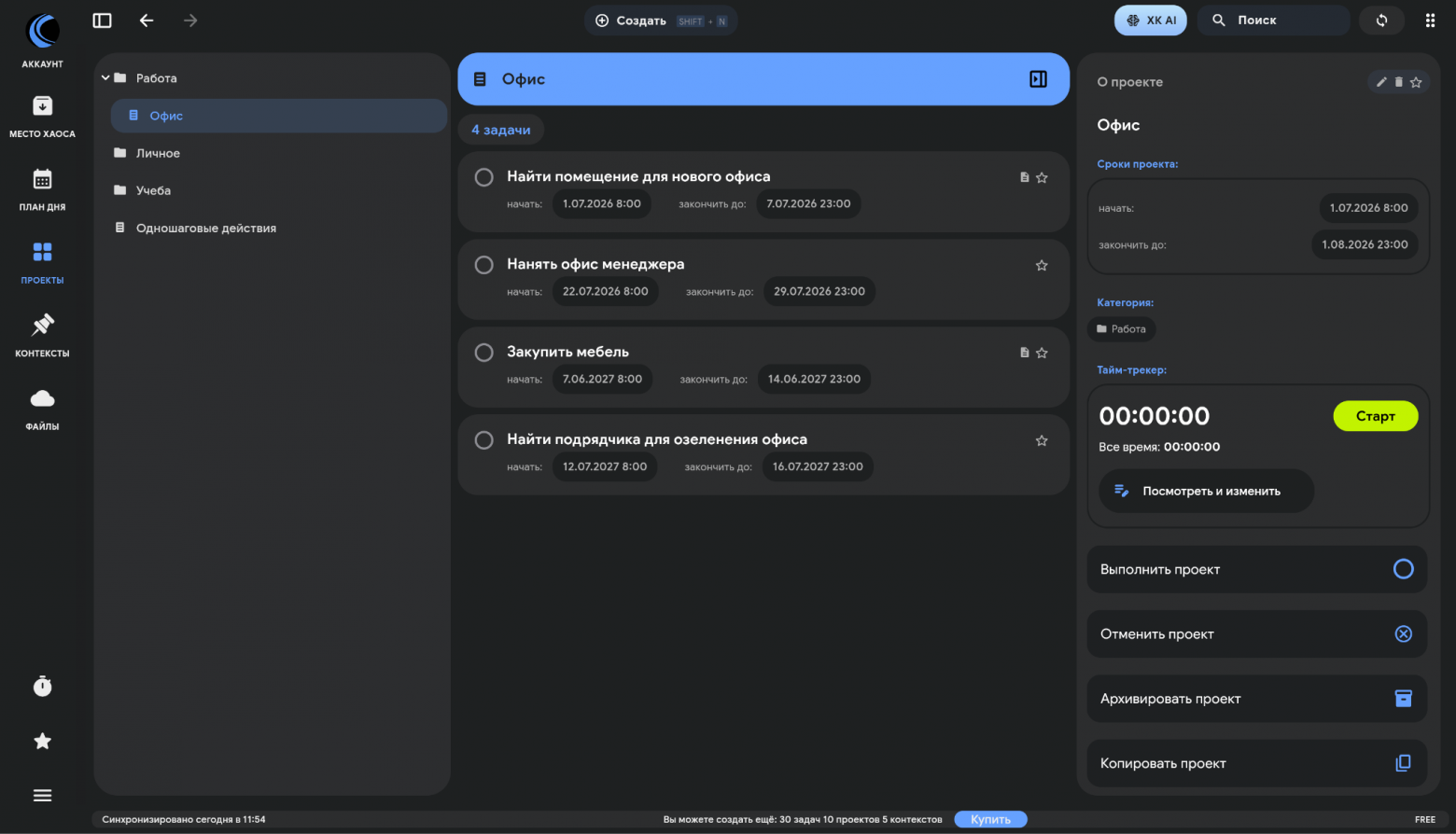Go back with the left arrow
The height and width of the screenshot is (834, 1456).
tap(147, 21)
